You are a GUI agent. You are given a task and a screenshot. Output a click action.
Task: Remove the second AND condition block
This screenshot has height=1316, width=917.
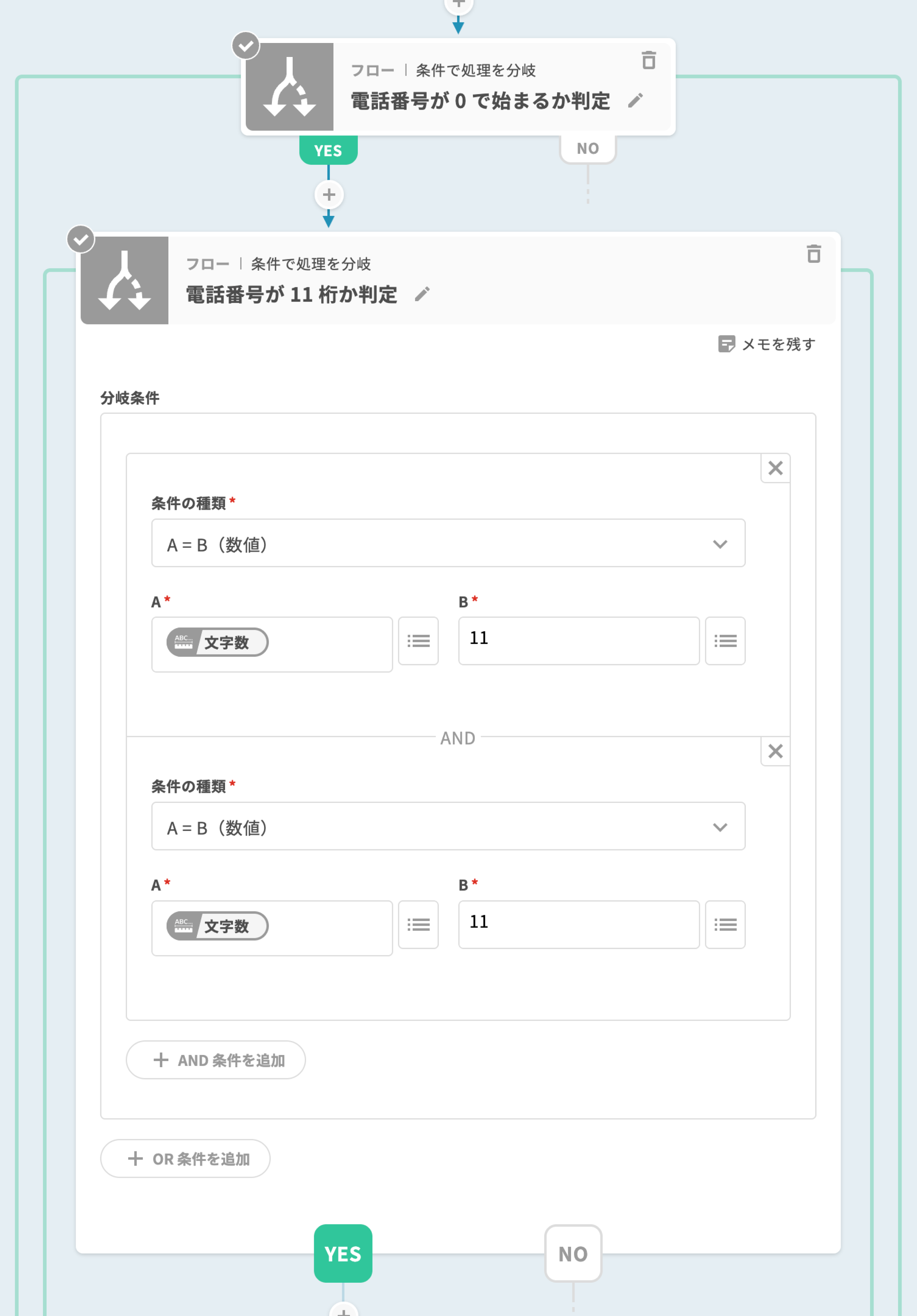(776, 751)
